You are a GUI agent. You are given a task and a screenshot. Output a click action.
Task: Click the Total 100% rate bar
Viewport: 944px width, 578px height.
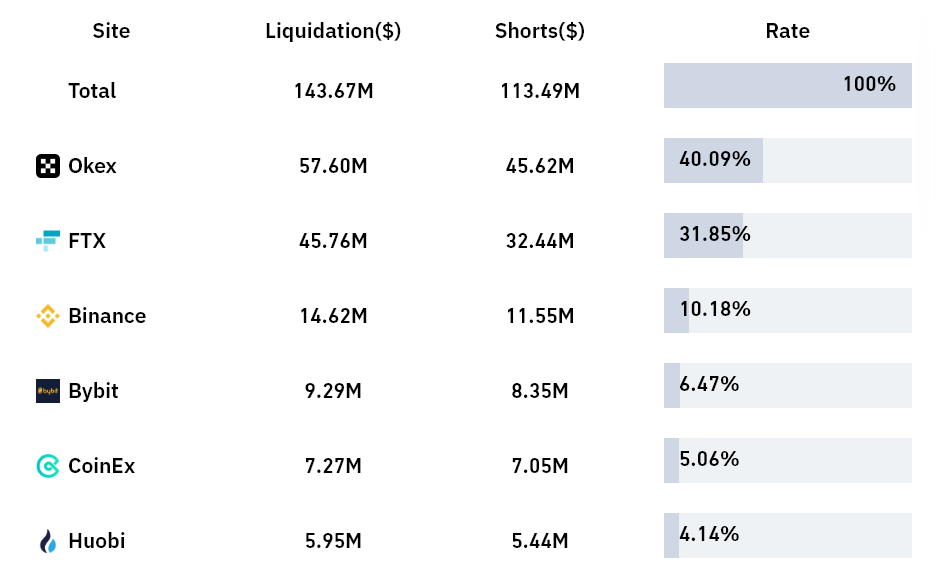coord(787,85)
